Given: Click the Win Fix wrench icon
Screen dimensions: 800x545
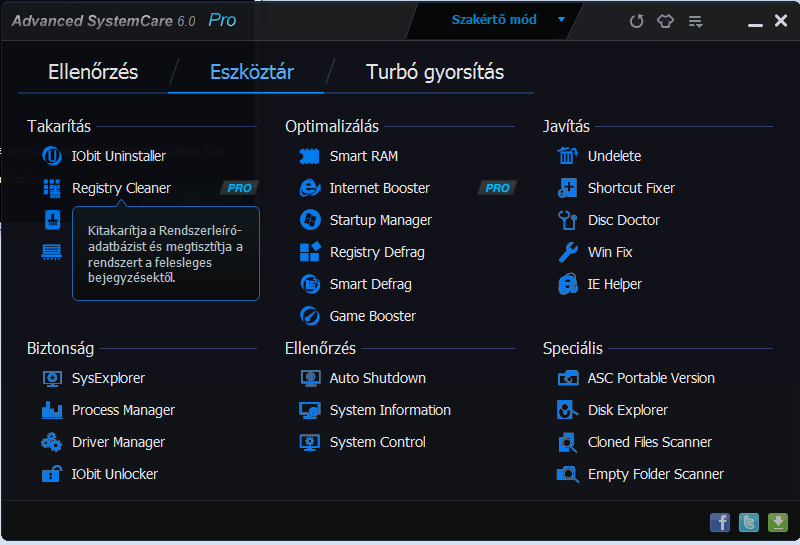Looking at the screenshot, I should coord(568,252).
